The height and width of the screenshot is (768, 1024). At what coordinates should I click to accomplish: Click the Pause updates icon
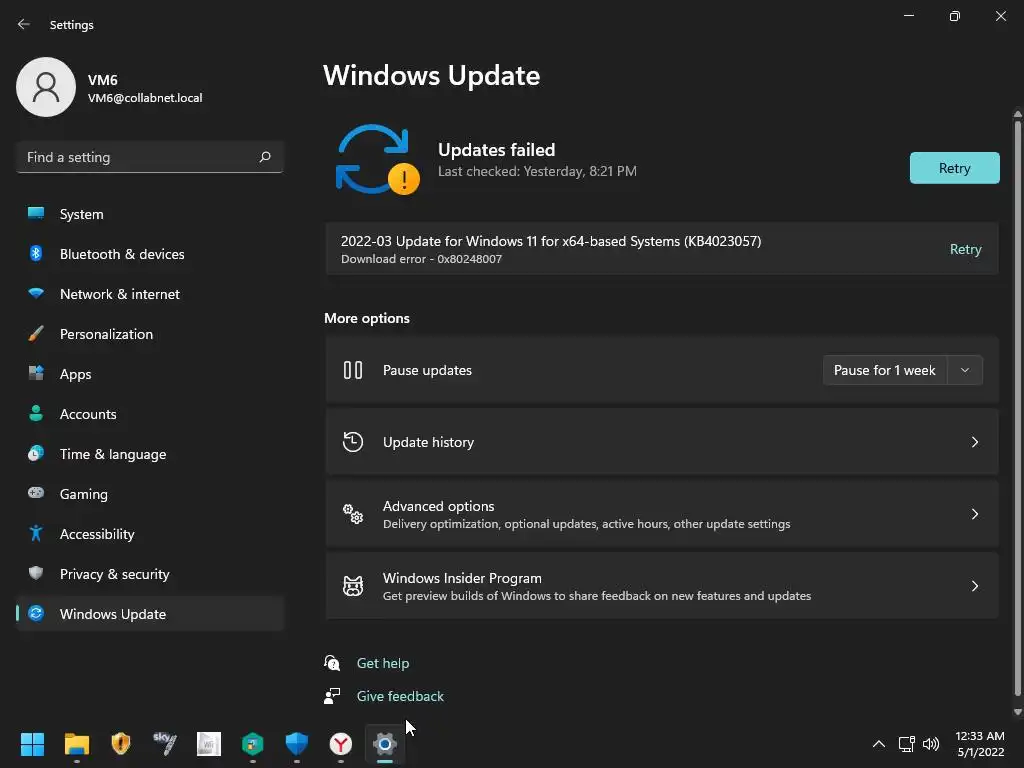pyautogui.click(x=353, y=370)
